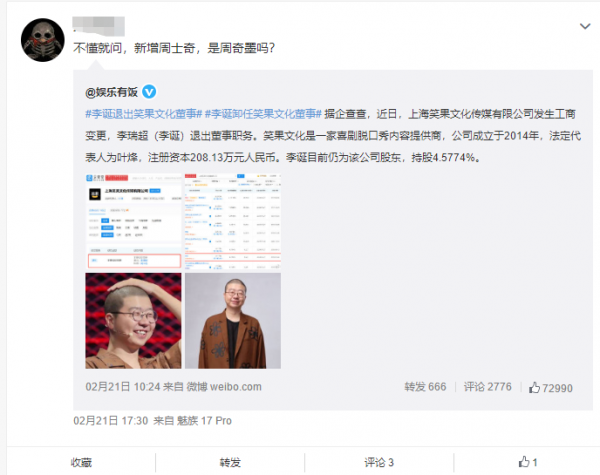Open hashtag #李诞退出笑果文化董事#

coord(143,114)
